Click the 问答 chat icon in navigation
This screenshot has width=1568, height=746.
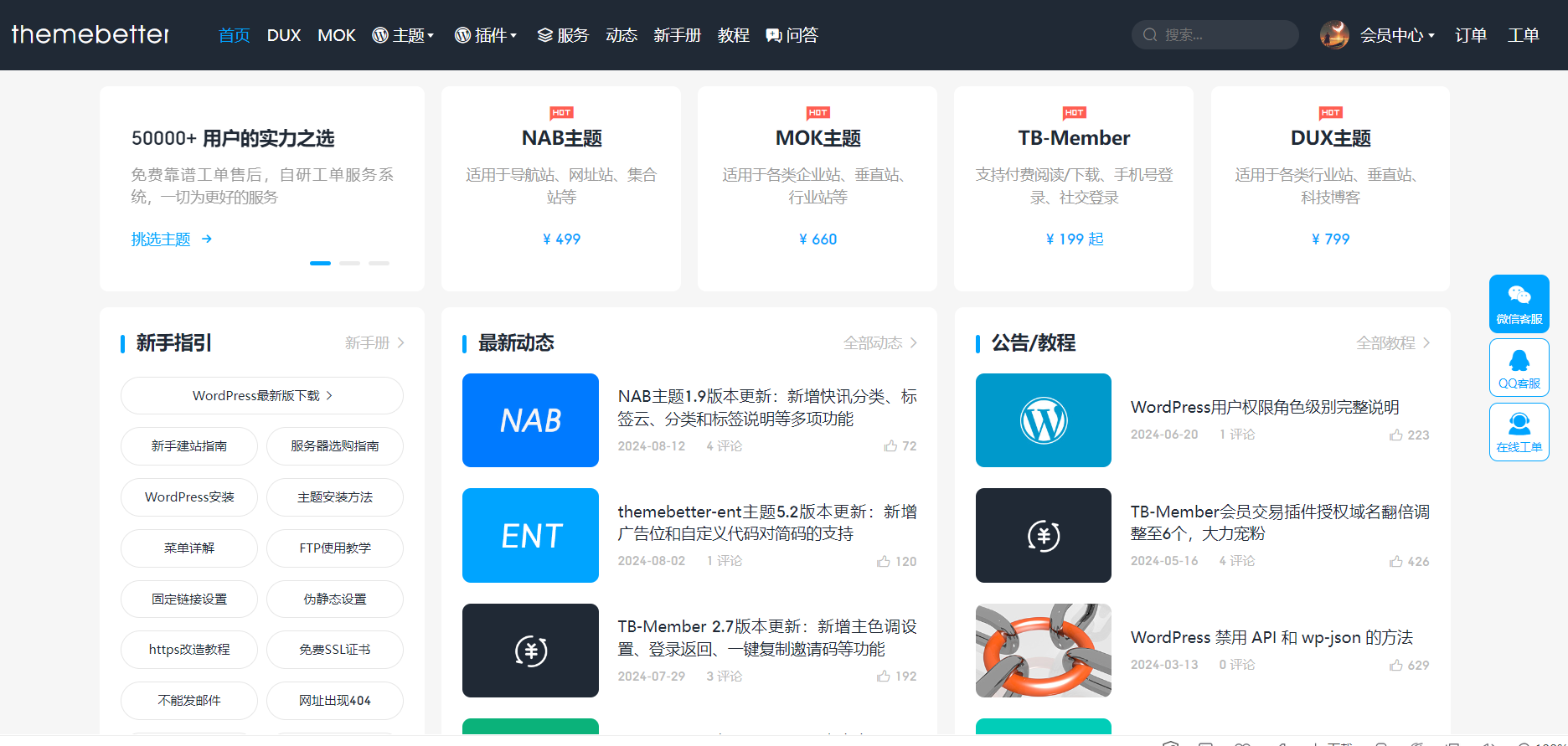773,35
